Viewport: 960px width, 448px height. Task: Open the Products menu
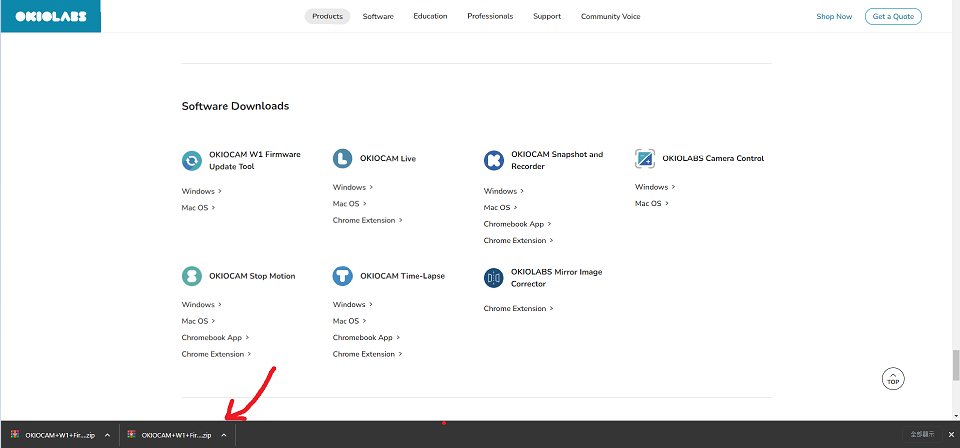(328, 17)
